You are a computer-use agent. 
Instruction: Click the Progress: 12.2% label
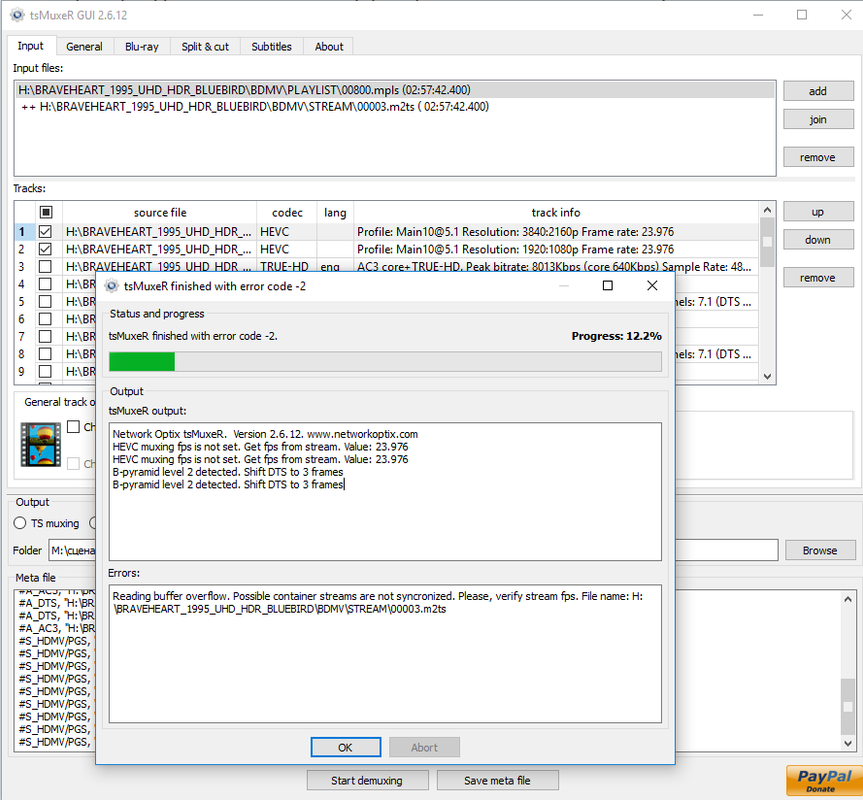pyautogui.click(x=616, y=336)
